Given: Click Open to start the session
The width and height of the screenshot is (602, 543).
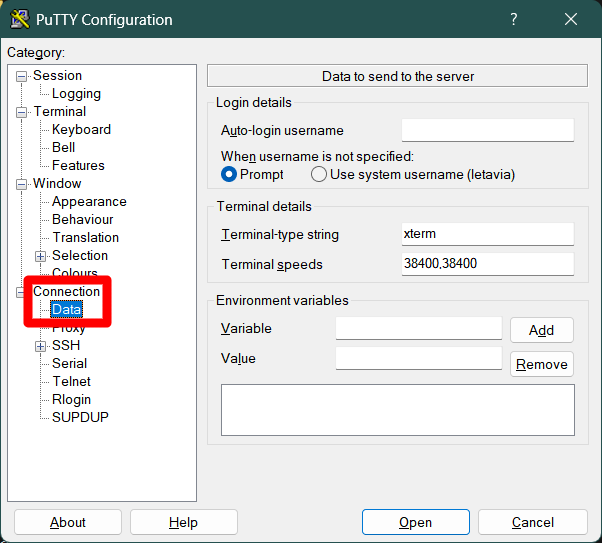Looking at the screenshot, I should [416, 522].
